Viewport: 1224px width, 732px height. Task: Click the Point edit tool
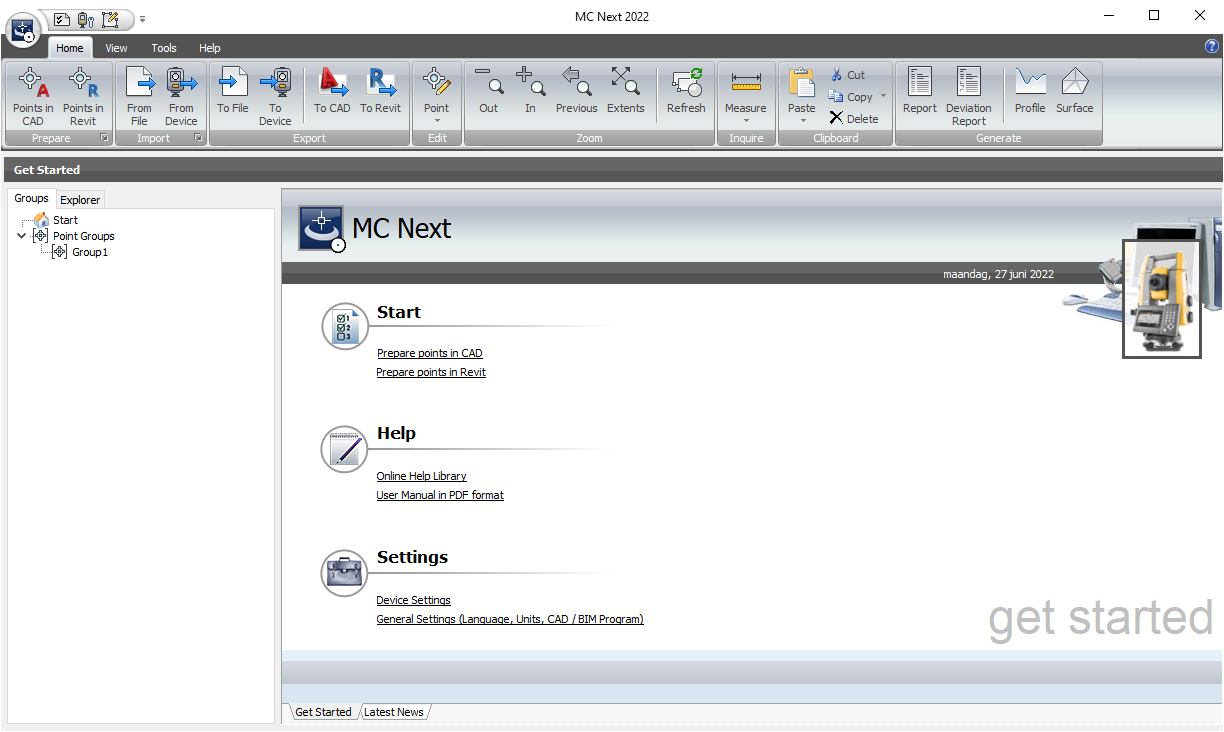(x=437, y=88)
